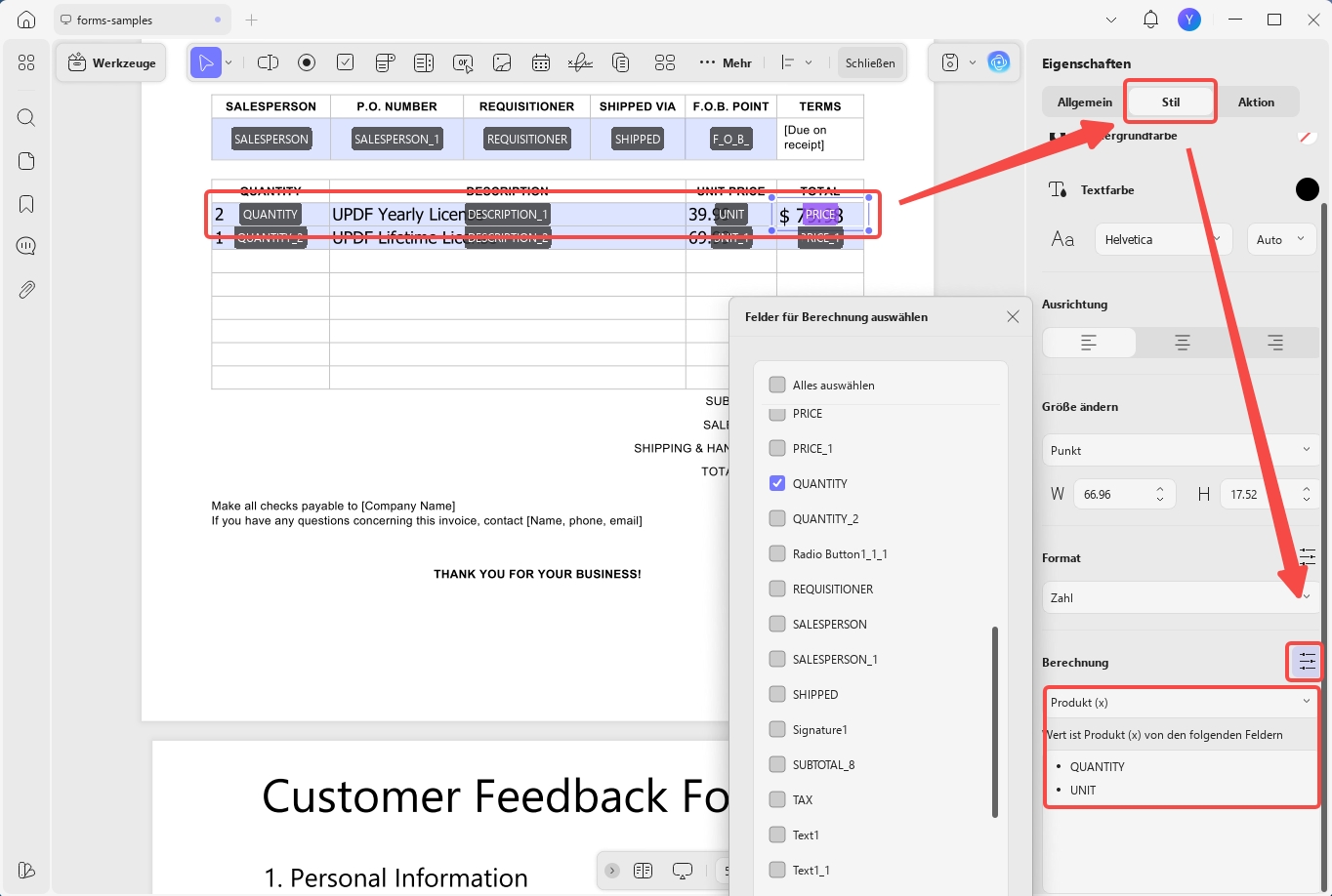Check the PRICE_1 checkbox
This screenshot has height=896, width=1332.
777,448
